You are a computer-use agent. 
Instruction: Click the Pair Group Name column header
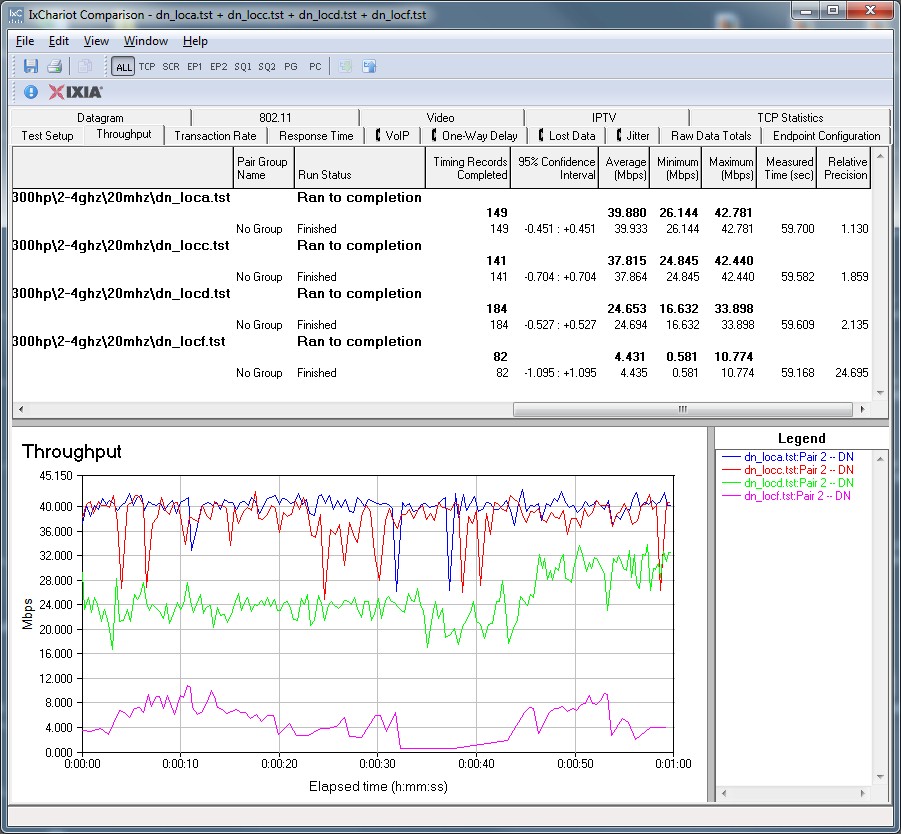pos(264,168)
